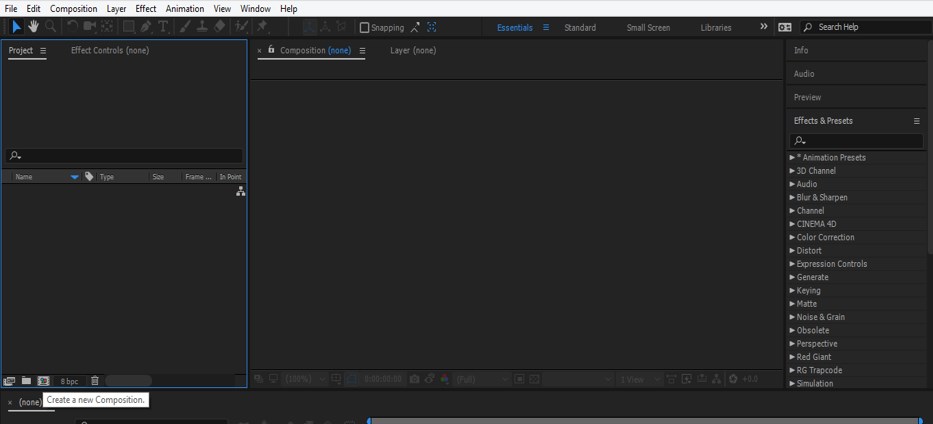The height and width of the screenshot is (424, 933).
Task: Toggle the viewer lock icon beside Composition
Action: [271, 49]
